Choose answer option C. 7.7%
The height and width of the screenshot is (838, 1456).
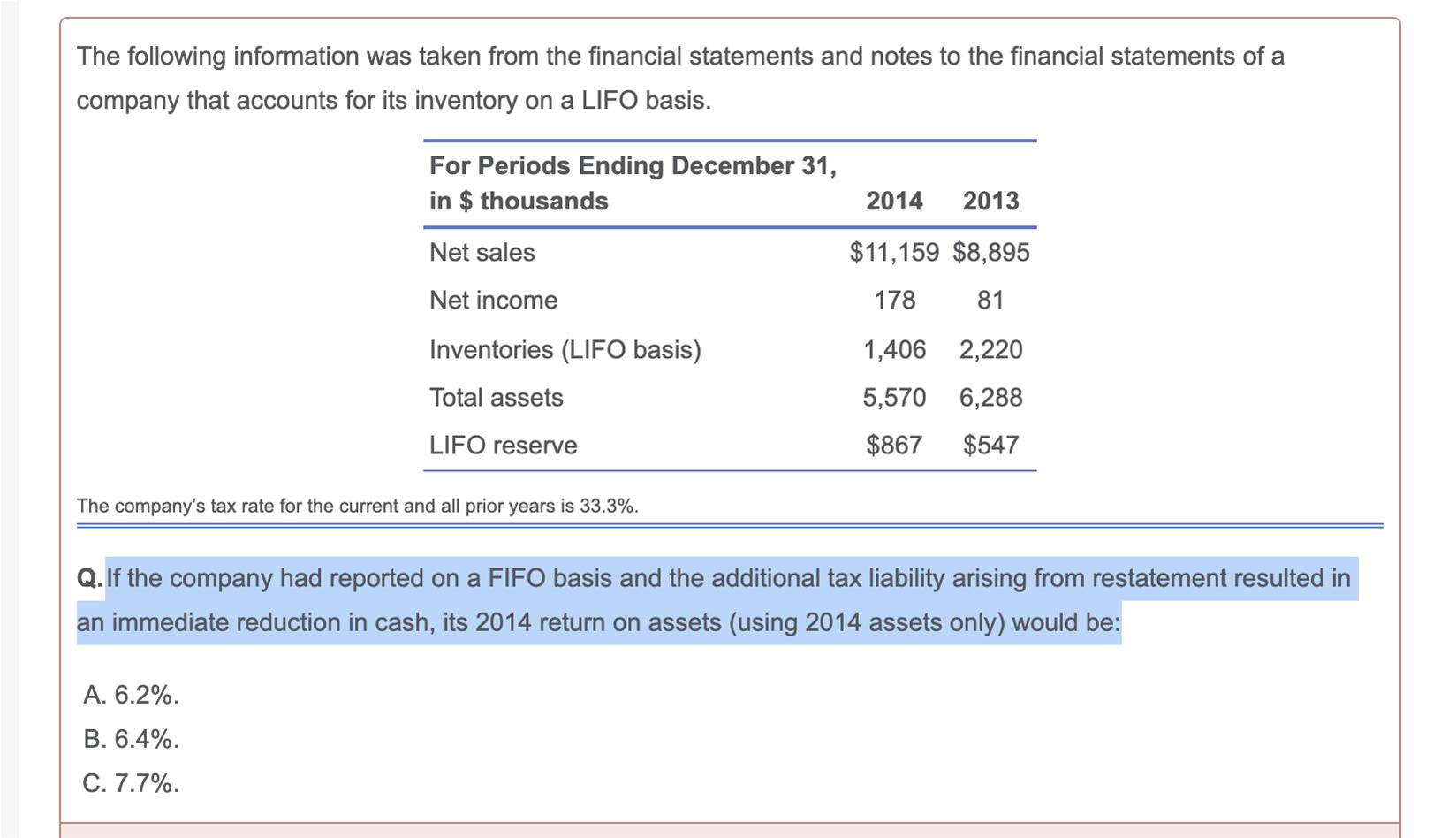(x=131, y=783)
